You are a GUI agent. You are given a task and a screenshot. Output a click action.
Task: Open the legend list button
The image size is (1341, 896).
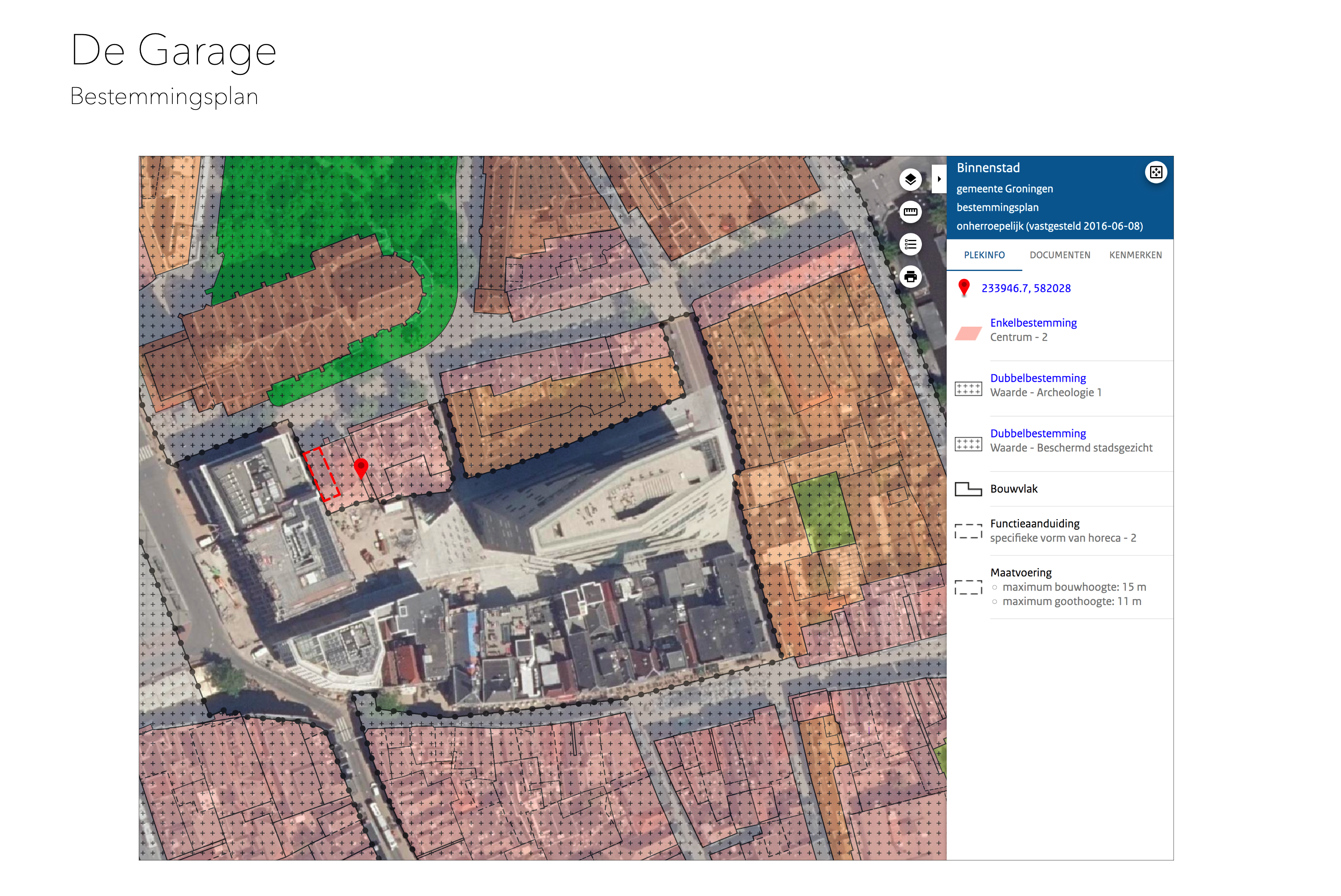910,245
